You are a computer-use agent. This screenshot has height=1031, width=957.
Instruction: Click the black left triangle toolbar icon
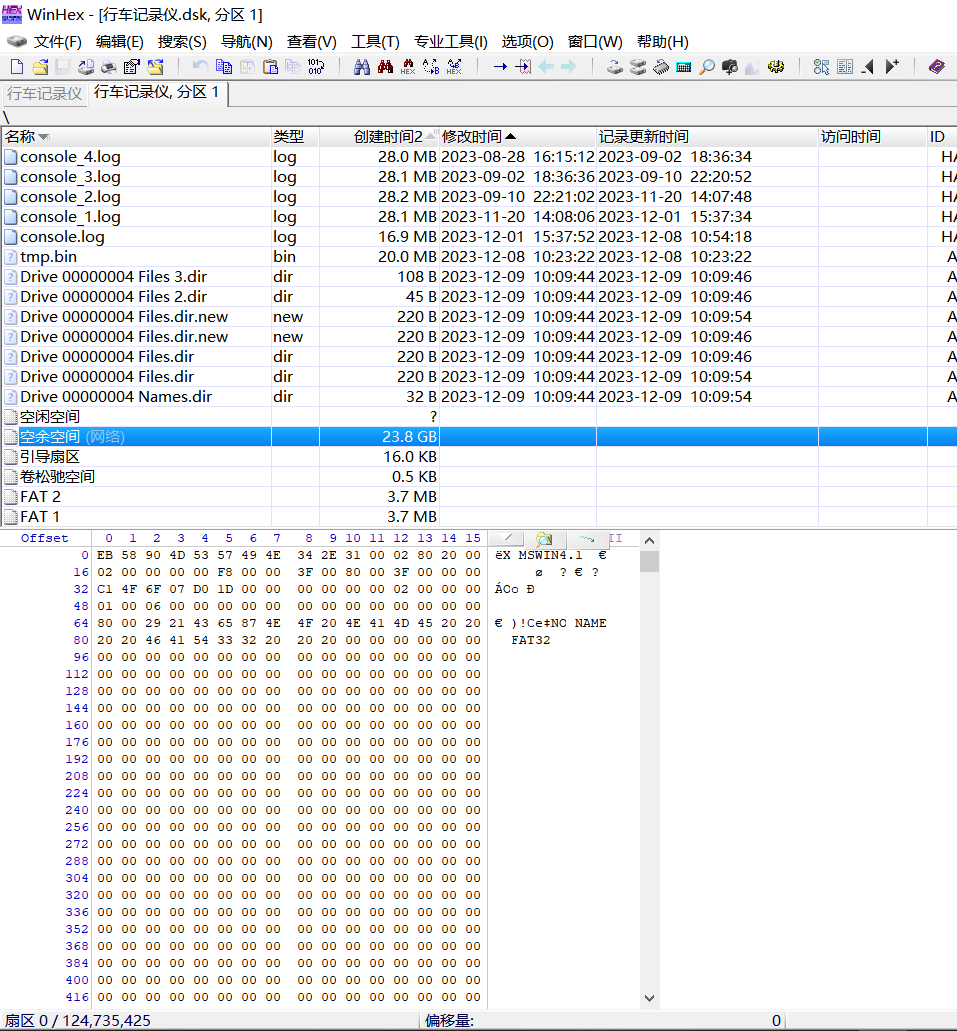pos(868,66)
